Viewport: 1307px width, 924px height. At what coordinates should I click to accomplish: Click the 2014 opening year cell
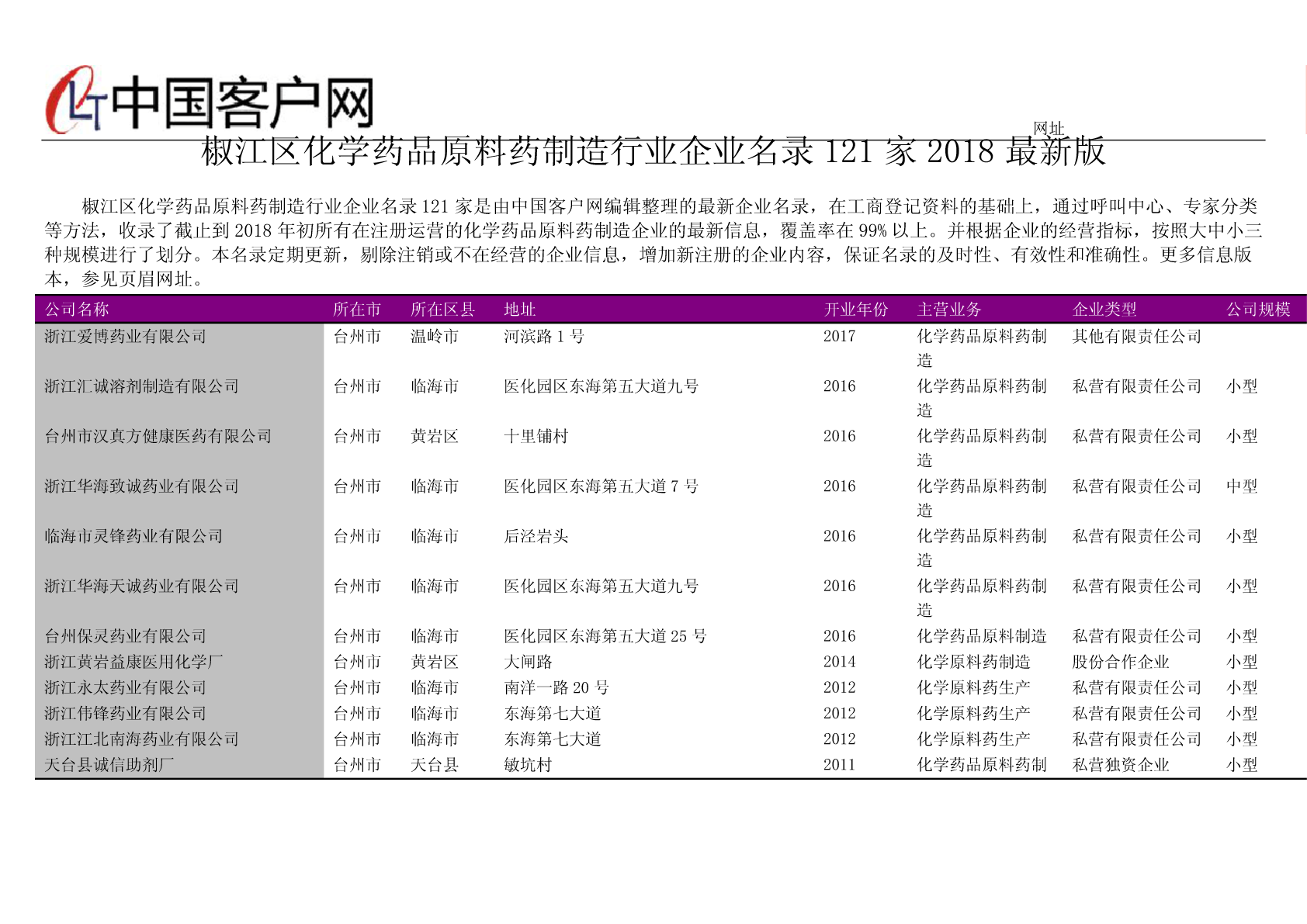[x=840, y=662]
